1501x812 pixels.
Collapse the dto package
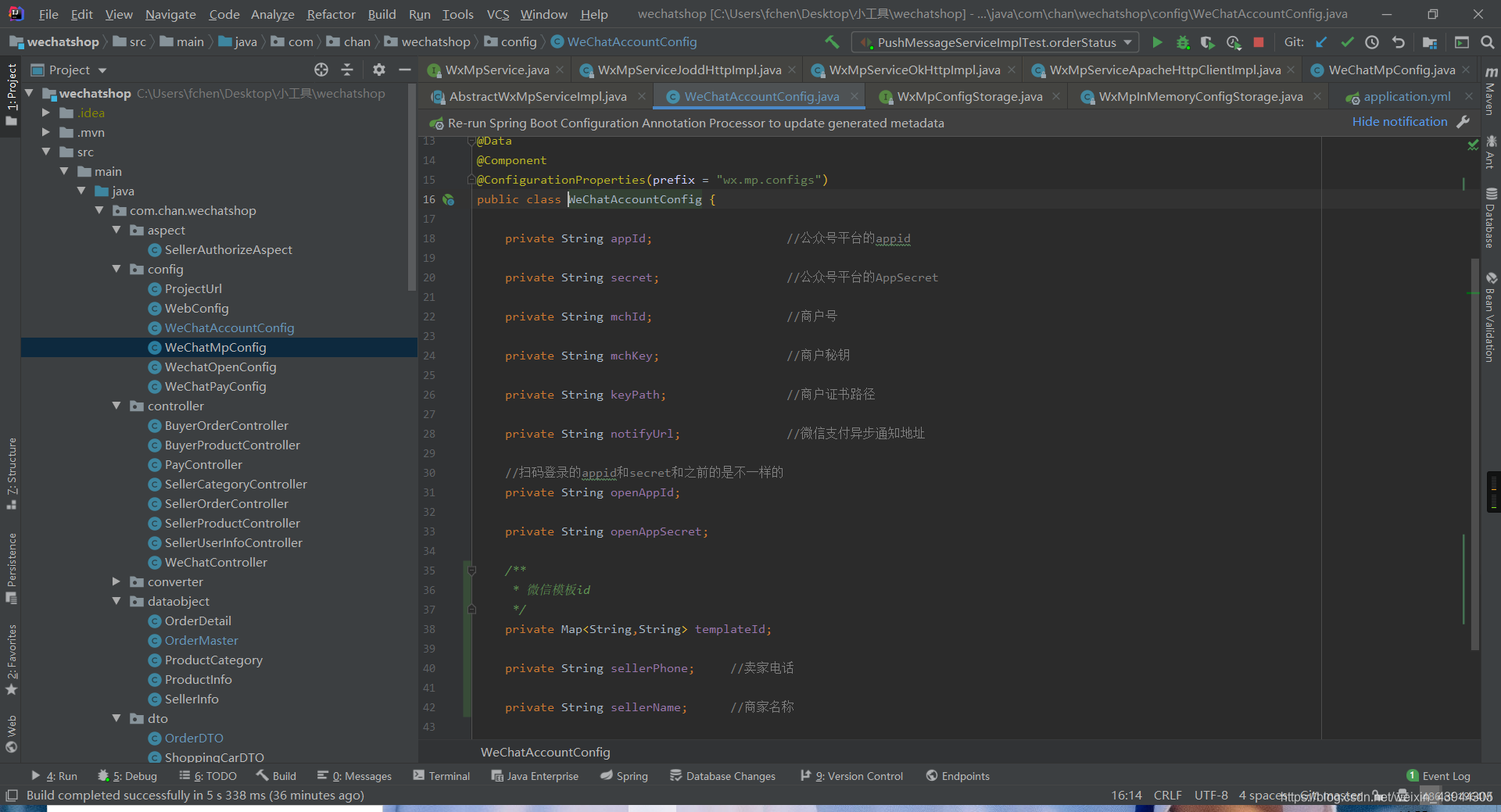point(116,718)
